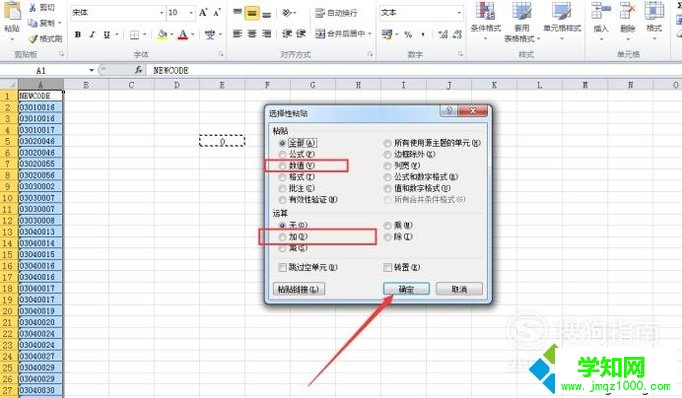
Task: Select the 全部 (All) paste radio button
Action: point(282,143)
